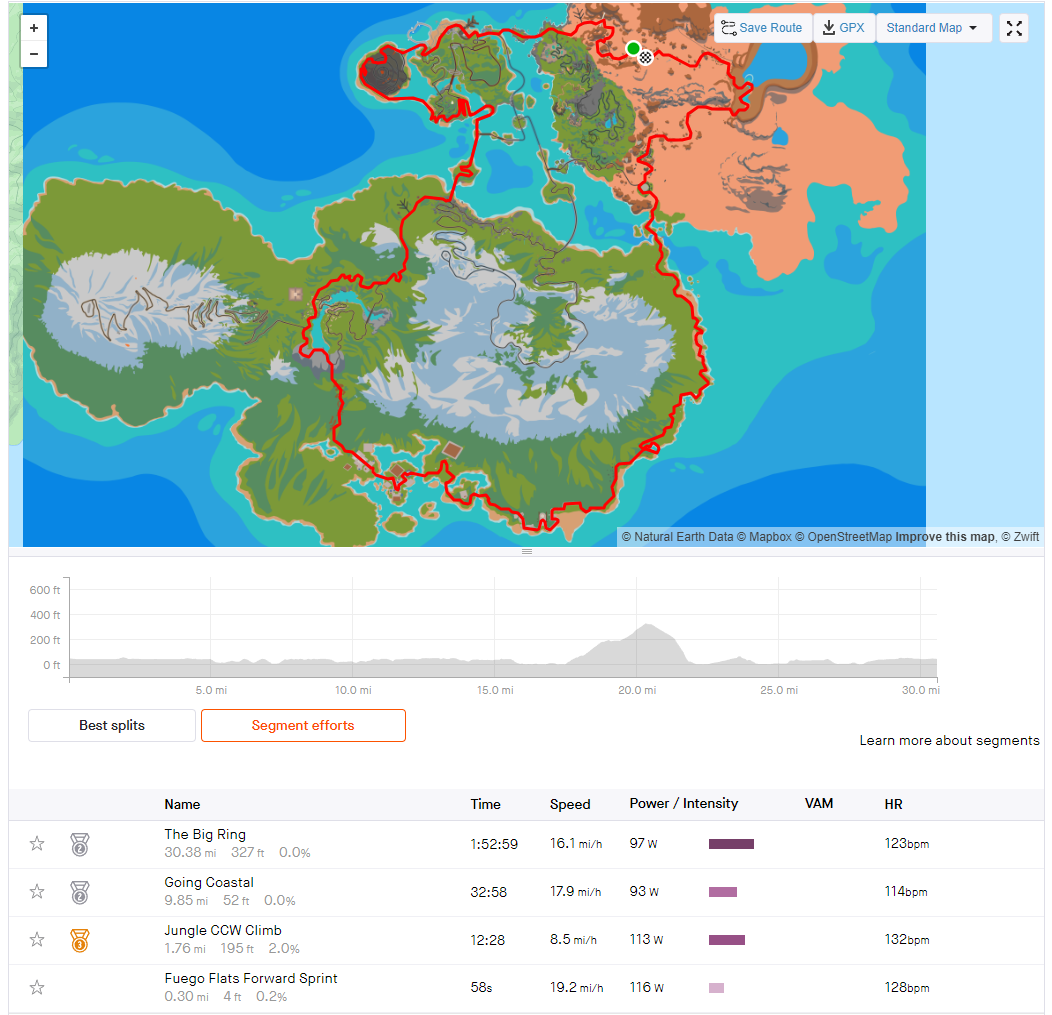
Task: Click The Big Ring intensity bar
Action: point(731,844)
